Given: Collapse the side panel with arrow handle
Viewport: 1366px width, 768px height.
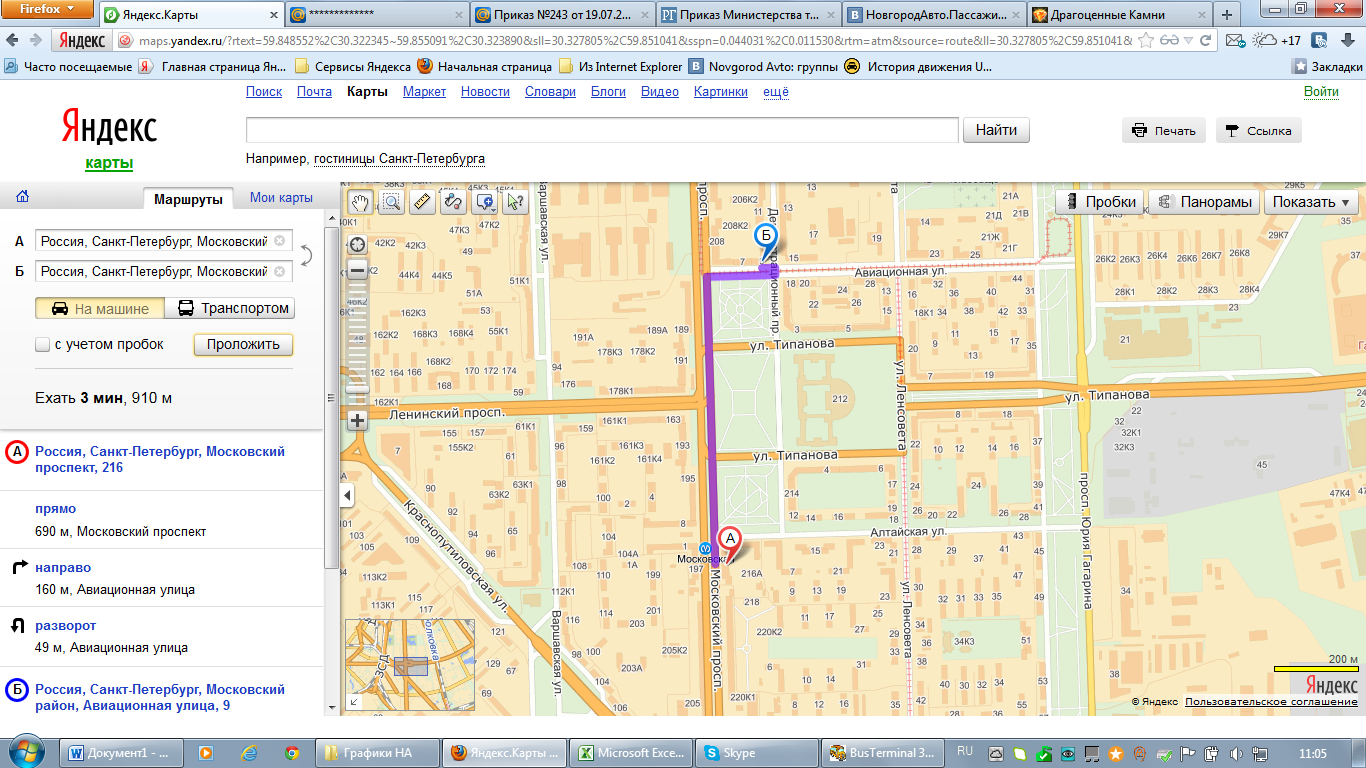Looking at the screenshot, I should tap(348, 496).
